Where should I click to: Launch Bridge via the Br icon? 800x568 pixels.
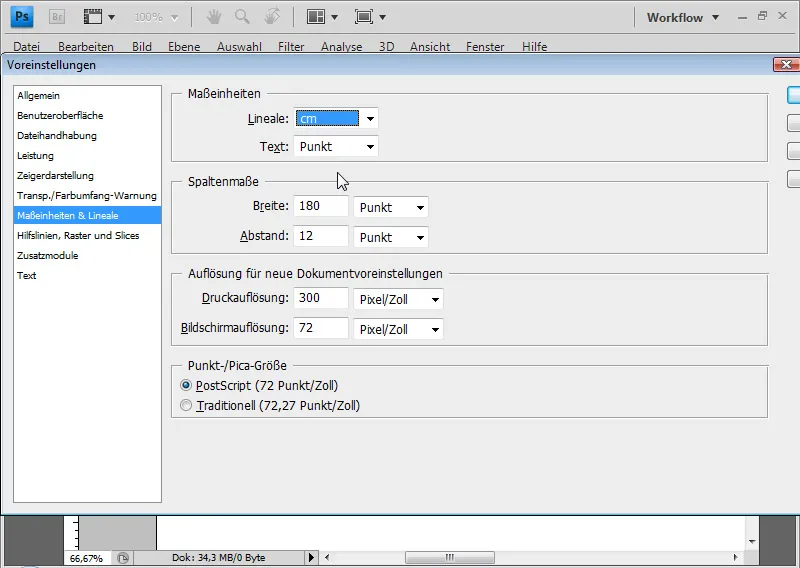[x=57, y=17]
